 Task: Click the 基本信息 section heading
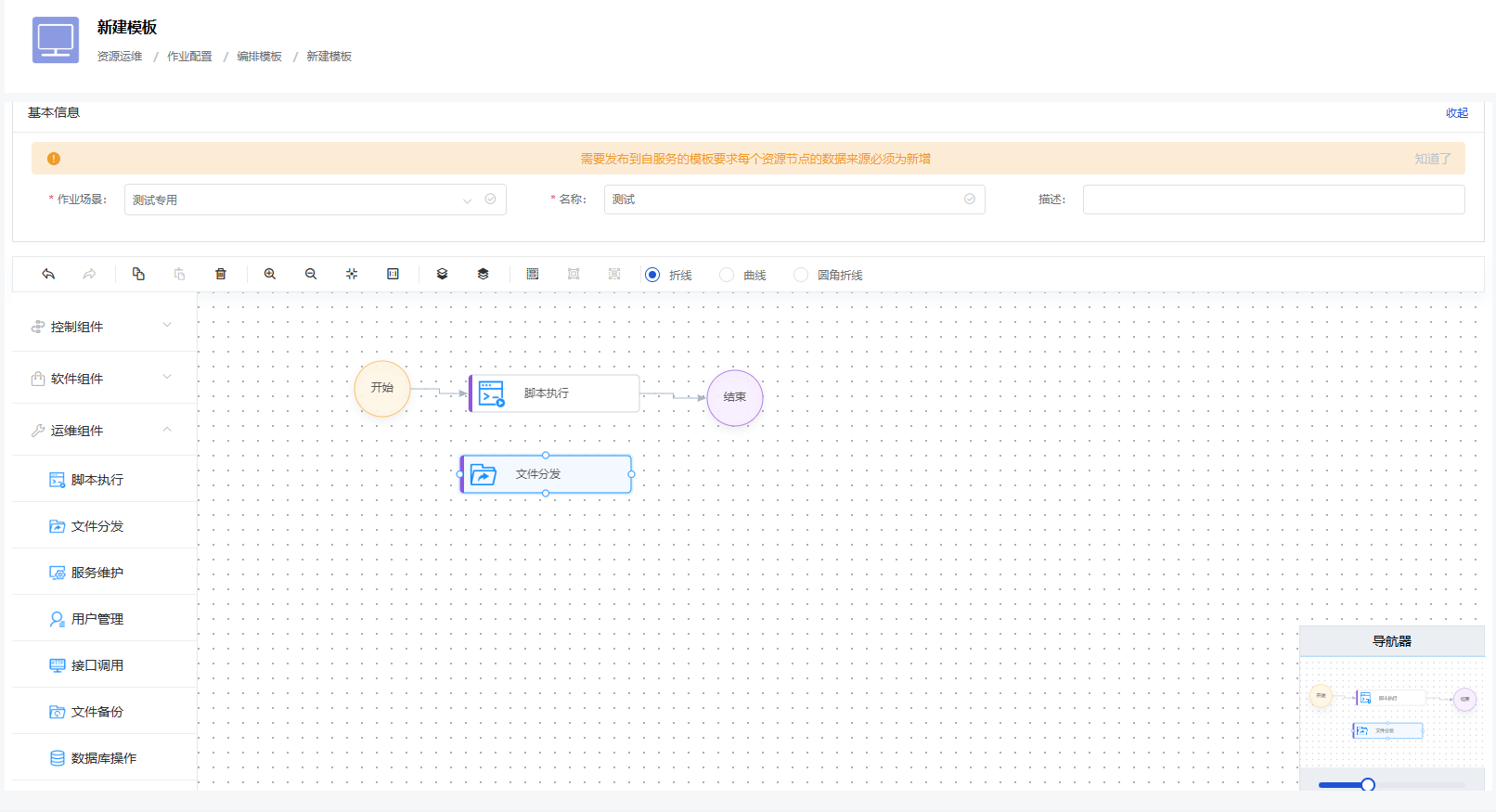54,112
